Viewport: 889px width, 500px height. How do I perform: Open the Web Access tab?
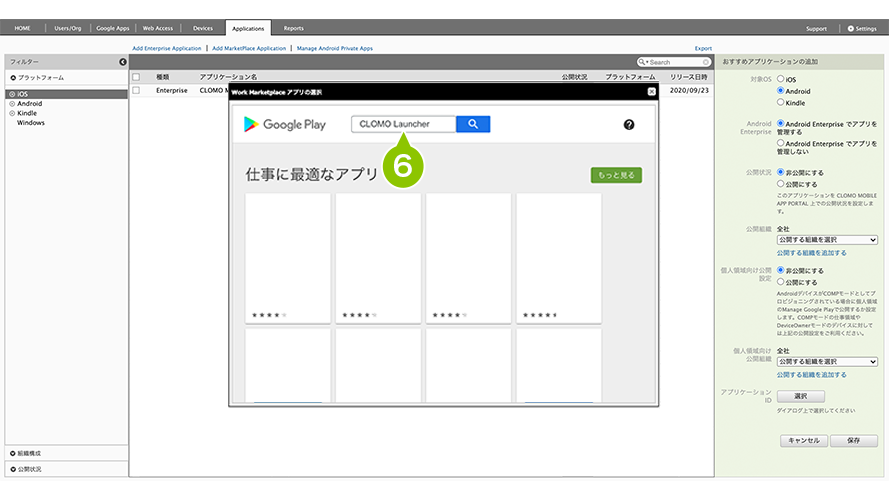click(158, 28)
